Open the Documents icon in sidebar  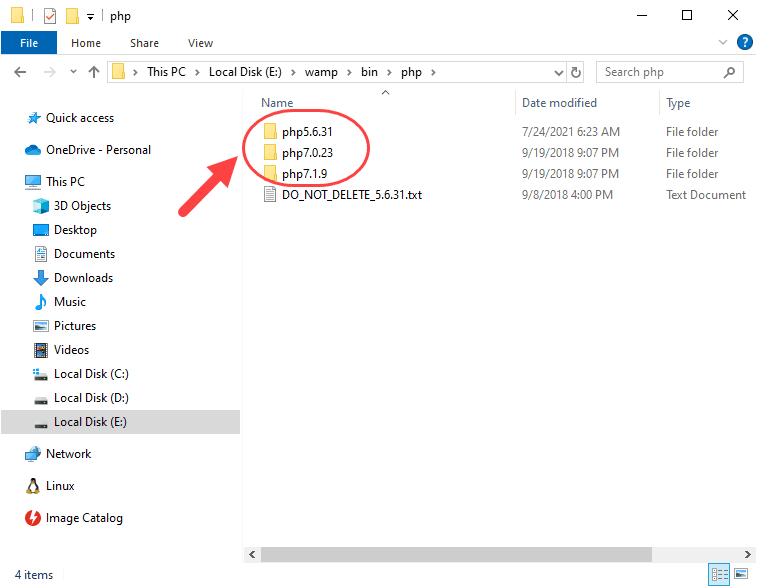(41, 254)
